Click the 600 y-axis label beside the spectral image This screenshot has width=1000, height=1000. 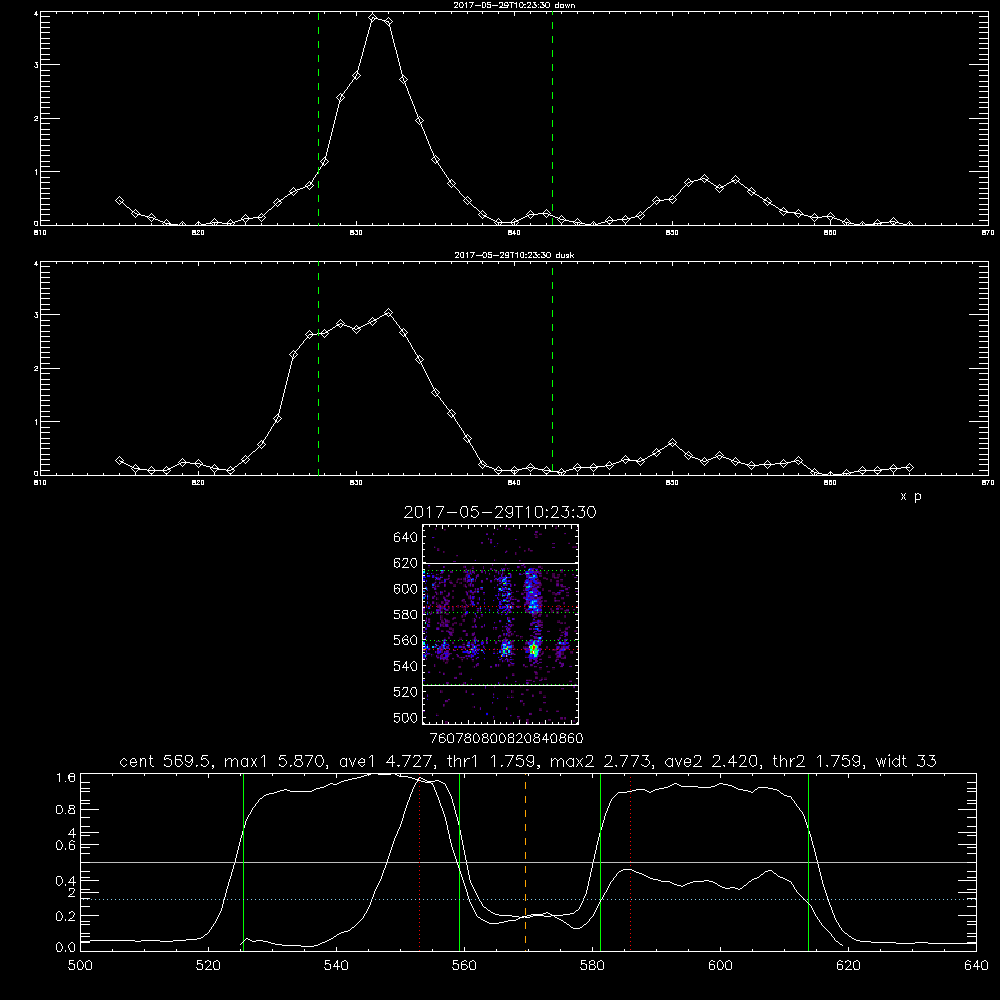click(x=406, y=589)
